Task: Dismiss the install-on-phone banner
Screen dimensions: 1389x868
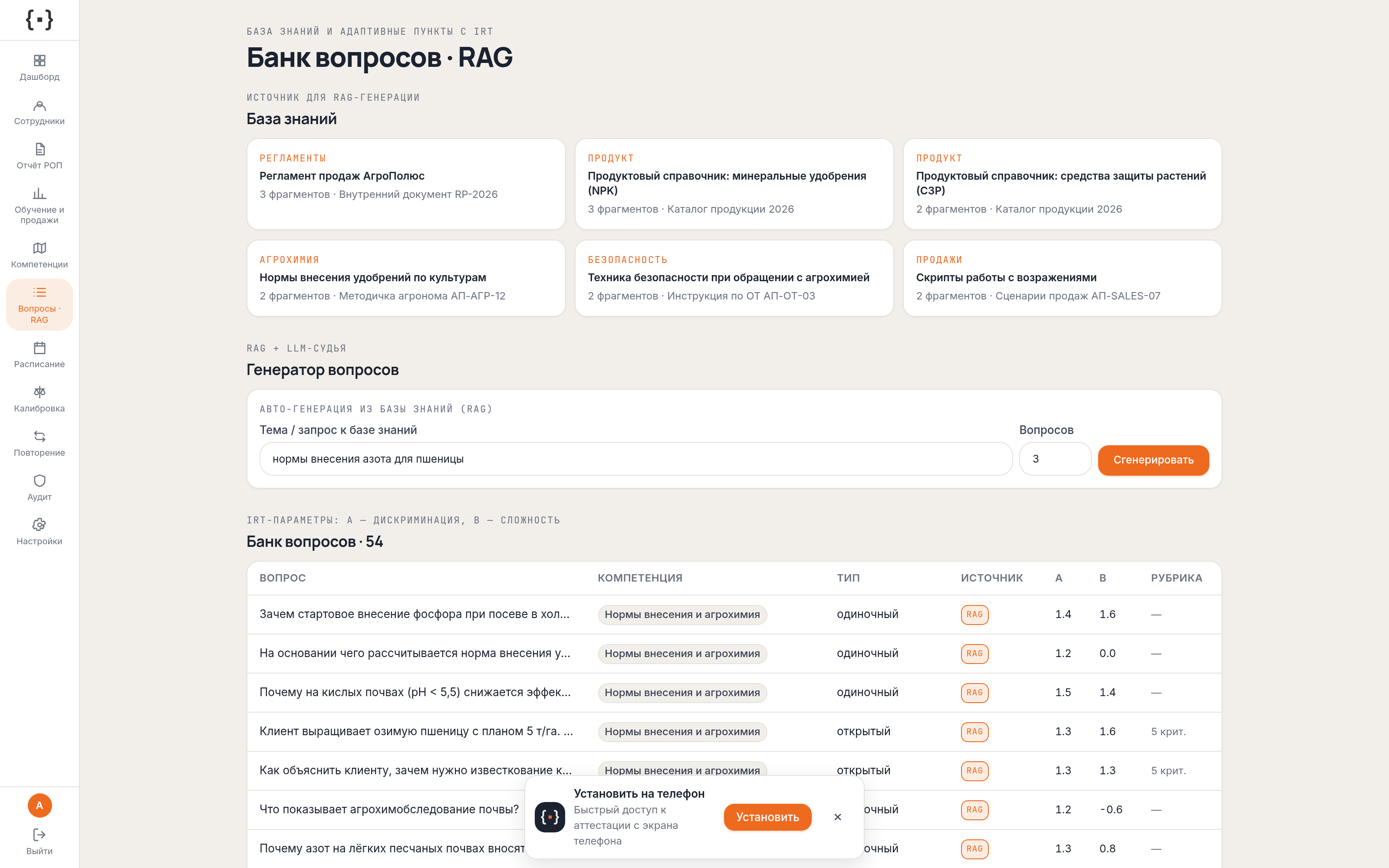Action: coord(837,817)
